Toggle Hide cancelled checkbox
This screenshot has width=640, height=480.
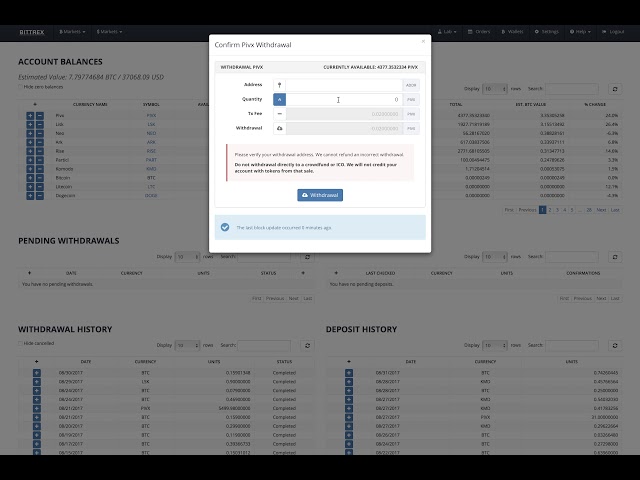coord(20,343)
